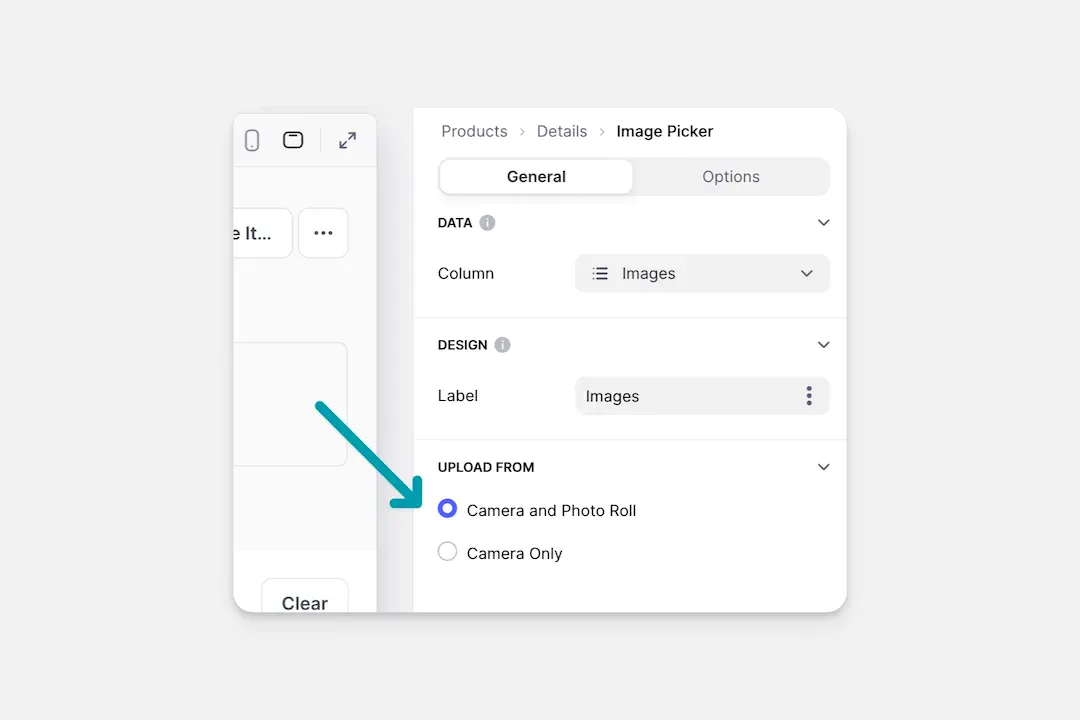Click Image Picker breadcrumb title

pos(665,132)
